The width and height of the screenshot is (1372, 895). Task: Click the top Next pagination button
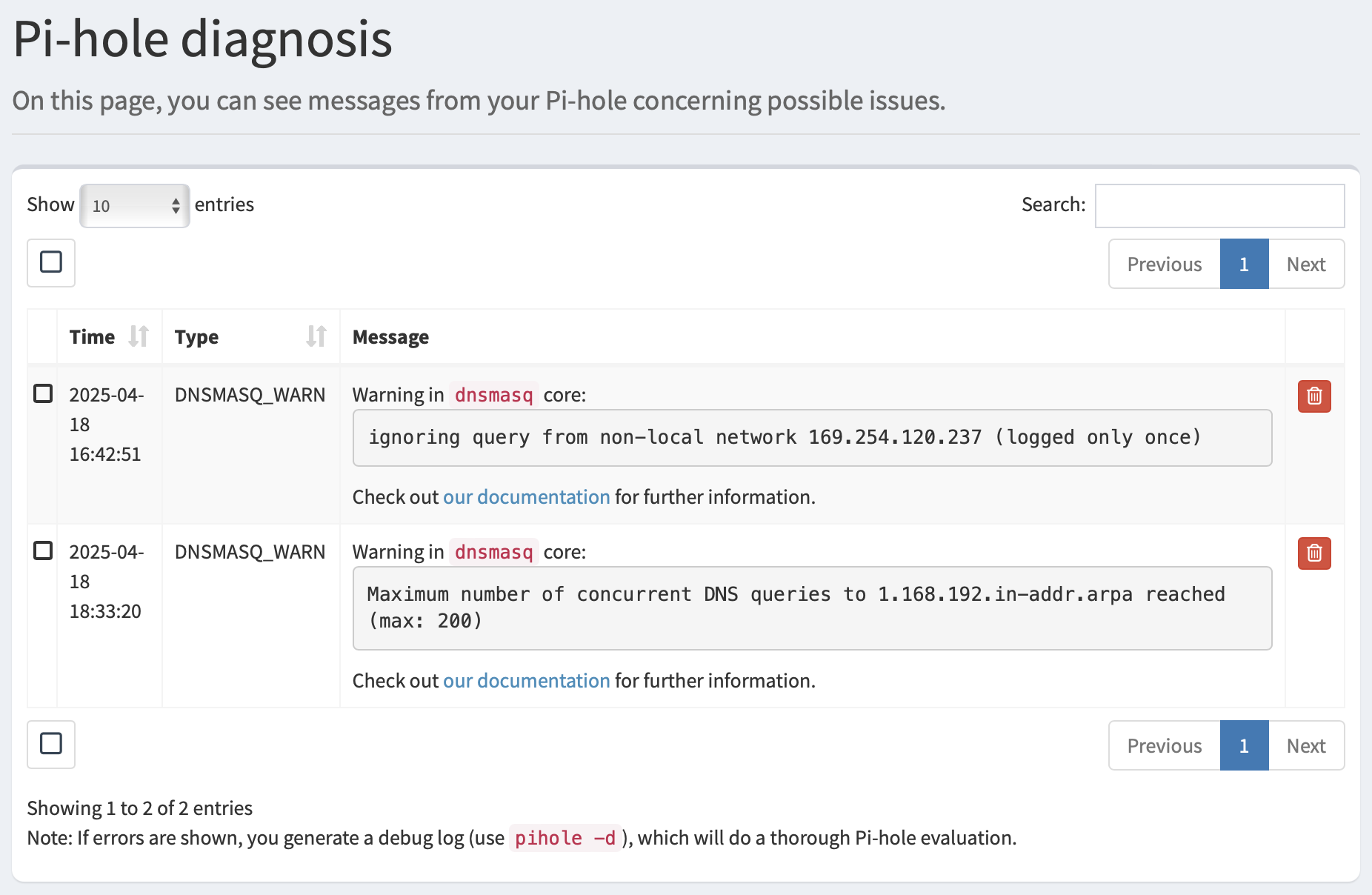(x=1306, y=264)
